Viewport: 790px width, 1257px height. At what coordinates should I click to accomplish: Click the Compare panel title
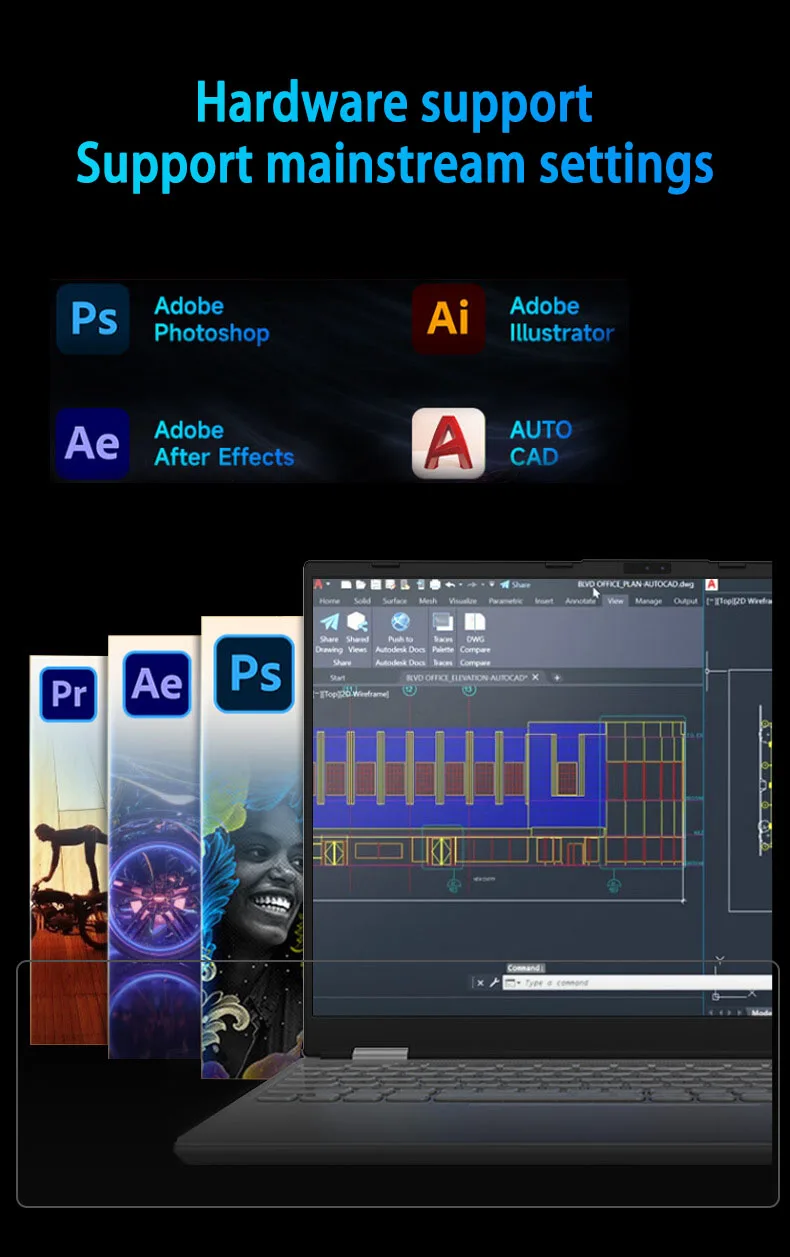475,662
